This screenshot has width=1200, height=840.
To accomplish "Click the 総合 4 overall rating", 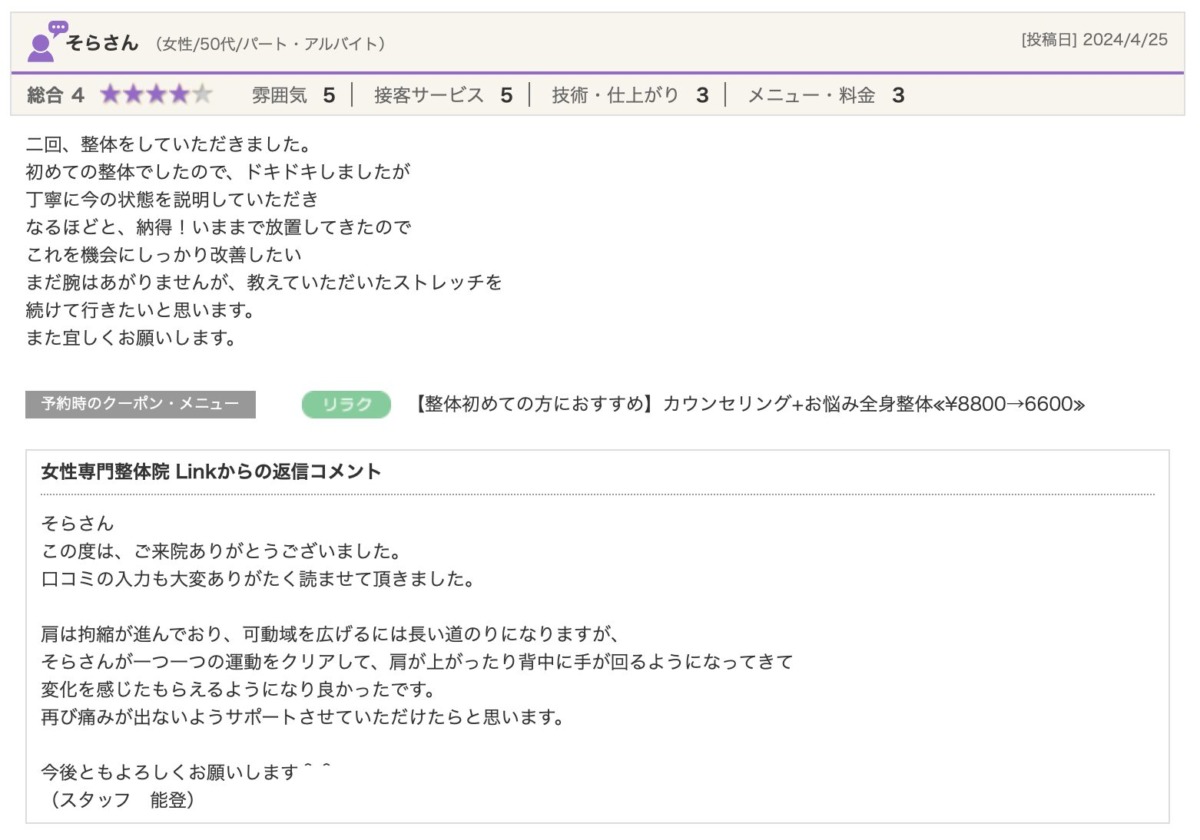I will tap(56, 95).
